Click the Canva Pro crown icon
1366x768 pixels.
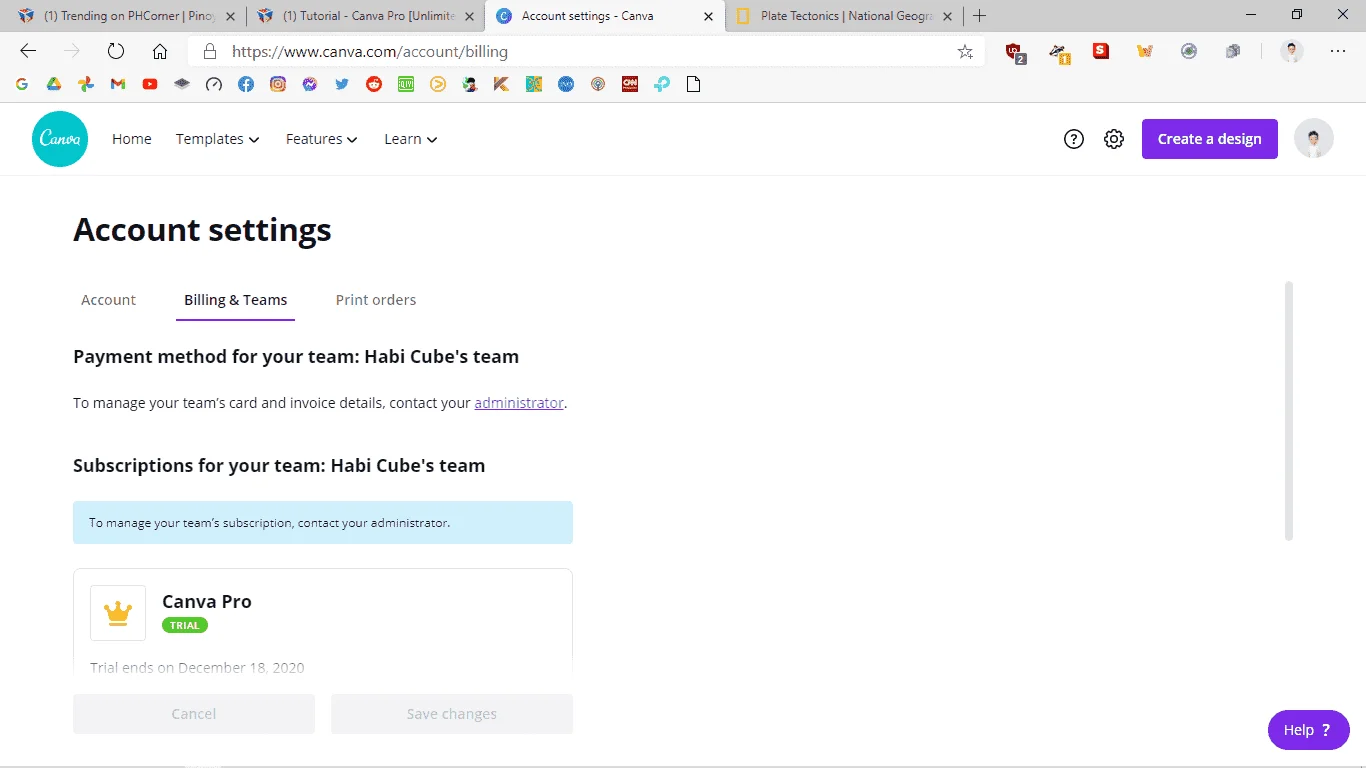point(118,613)
